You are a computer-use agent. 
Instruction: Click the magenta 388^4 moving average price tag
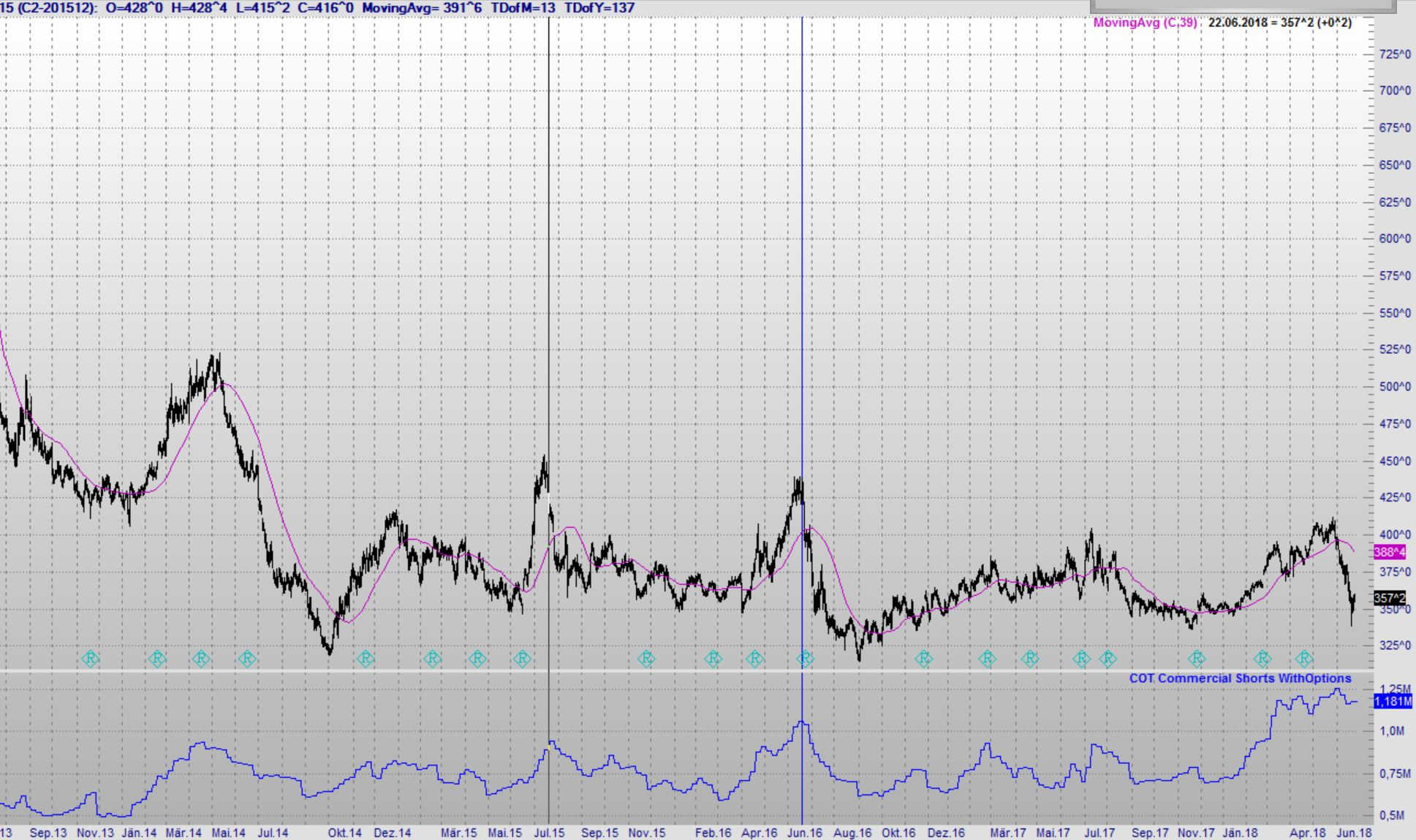(1389, 552)
